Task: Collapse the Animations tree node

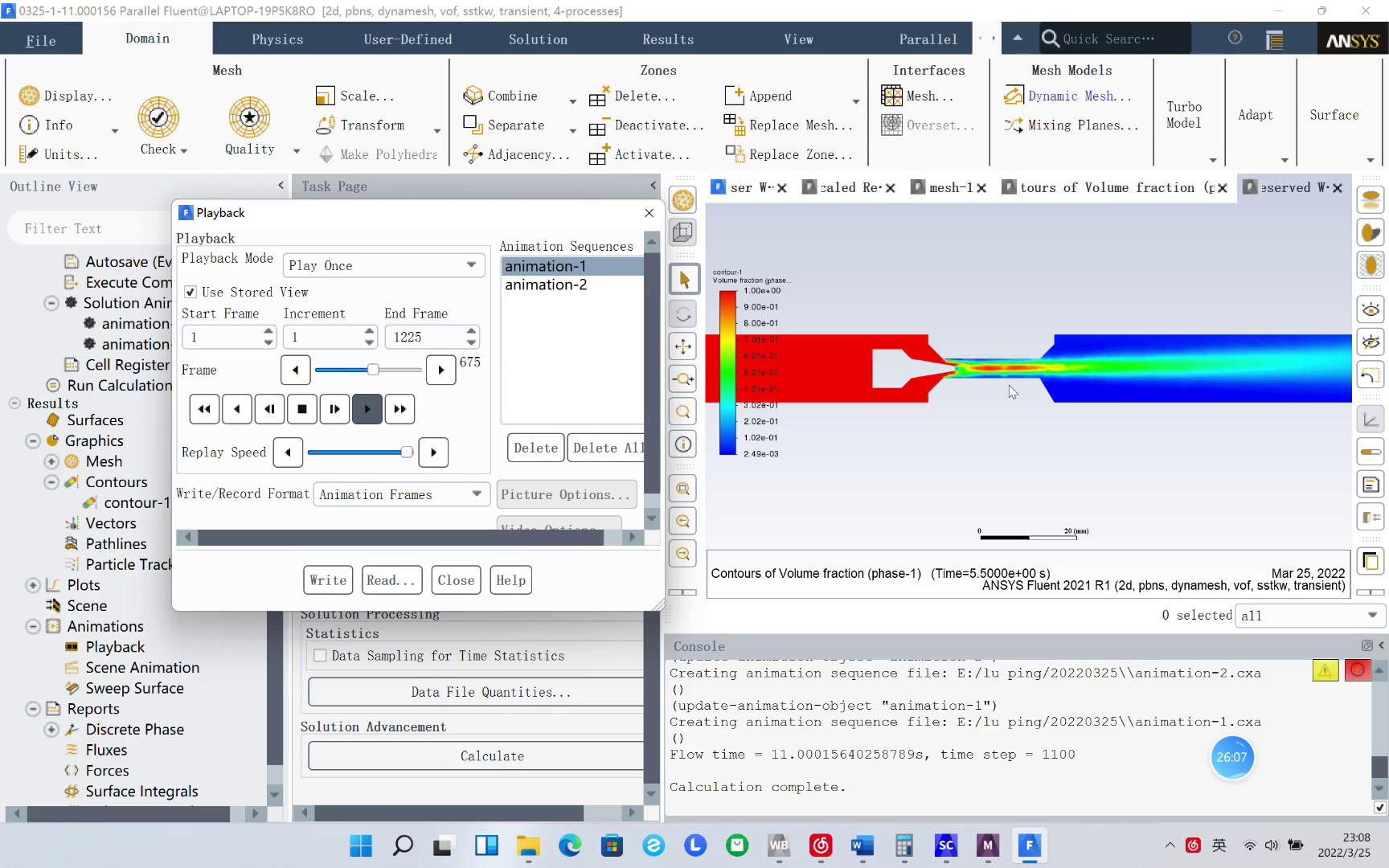Action: tap(33, 627)
